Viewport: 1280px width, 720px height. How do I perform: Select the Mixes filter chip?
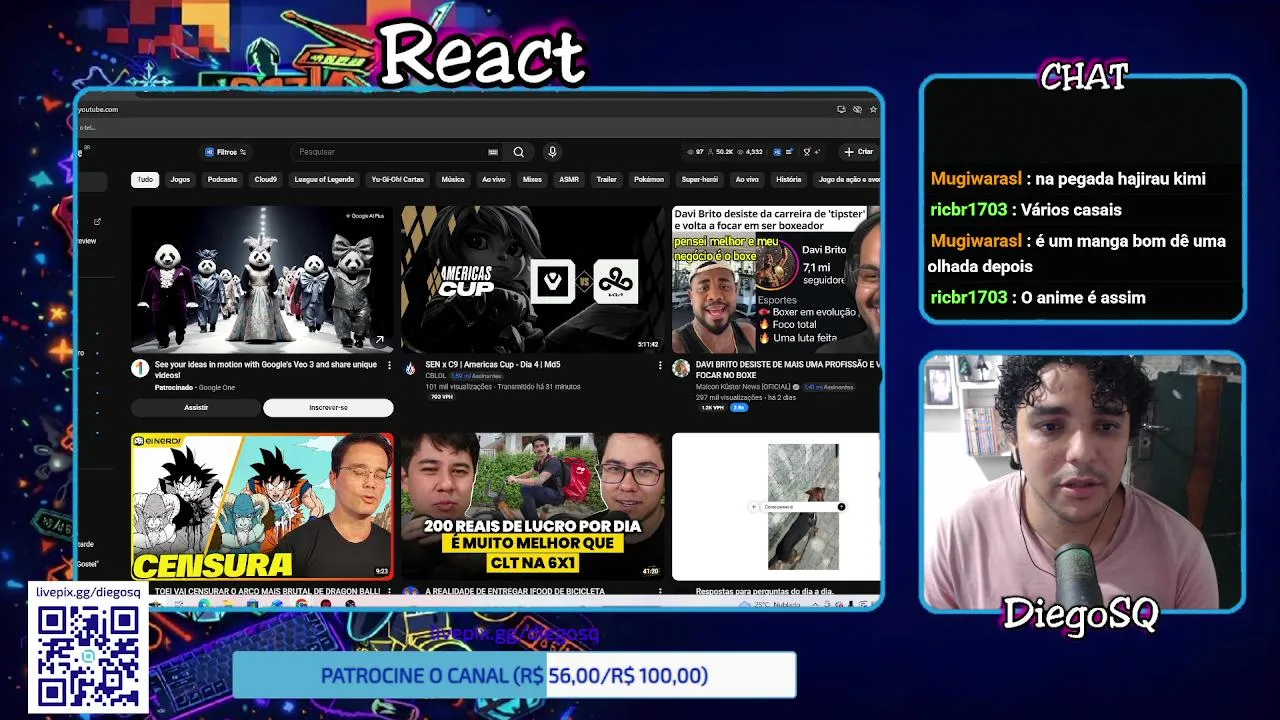point(532,180)
